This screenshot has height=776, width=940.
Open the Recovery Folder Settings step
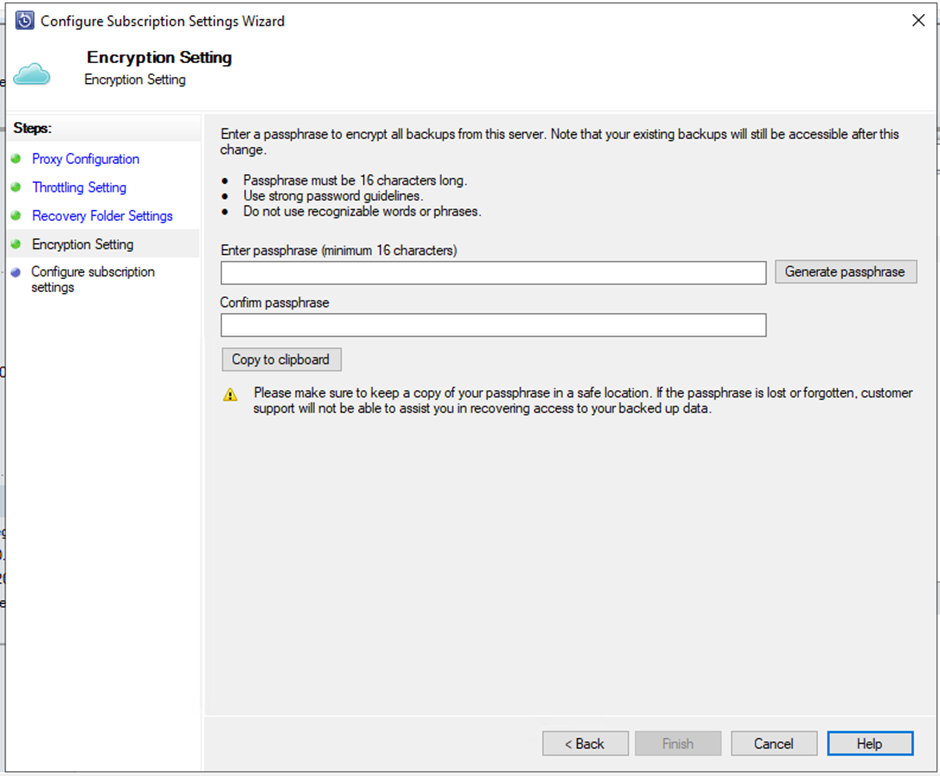coord(102,215)
